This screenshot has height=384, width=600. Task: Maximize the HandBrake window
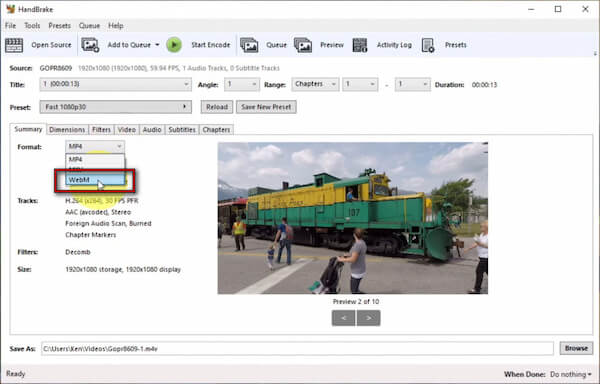(x=558, y=9)
